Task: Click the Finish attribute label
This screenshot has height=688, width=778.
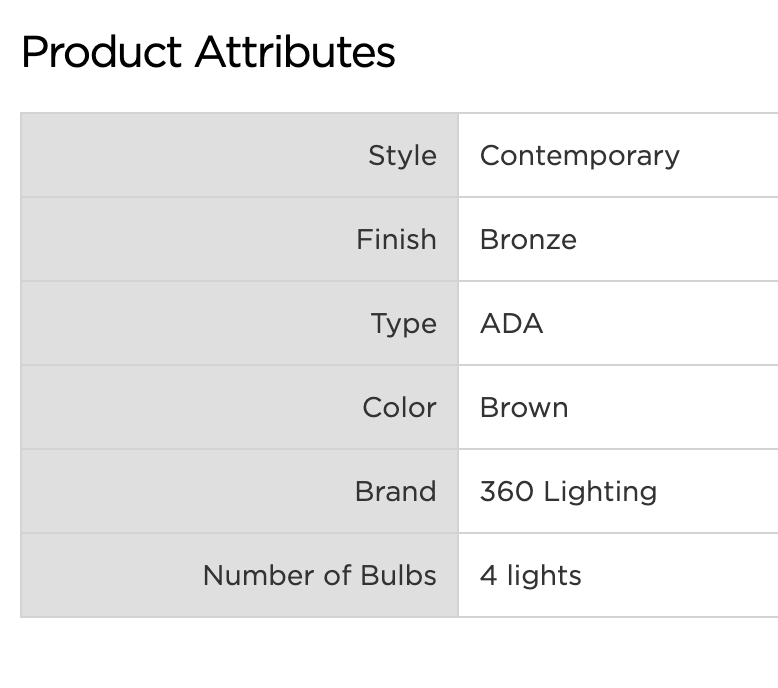Action: pyautogui.click(x=396, y=240)
